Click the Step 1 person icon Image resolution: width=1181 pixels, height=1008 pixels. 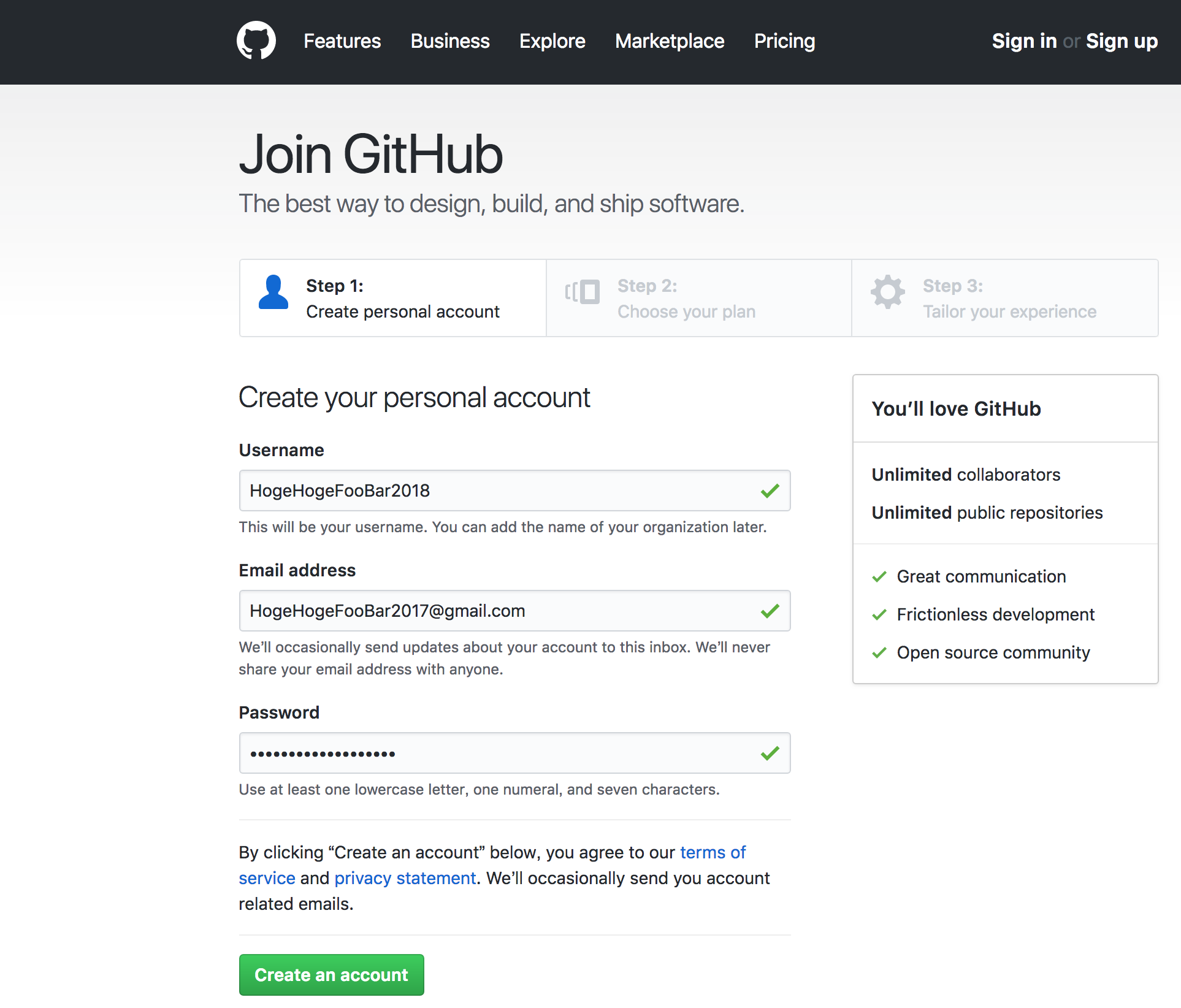tap(273, 292)
